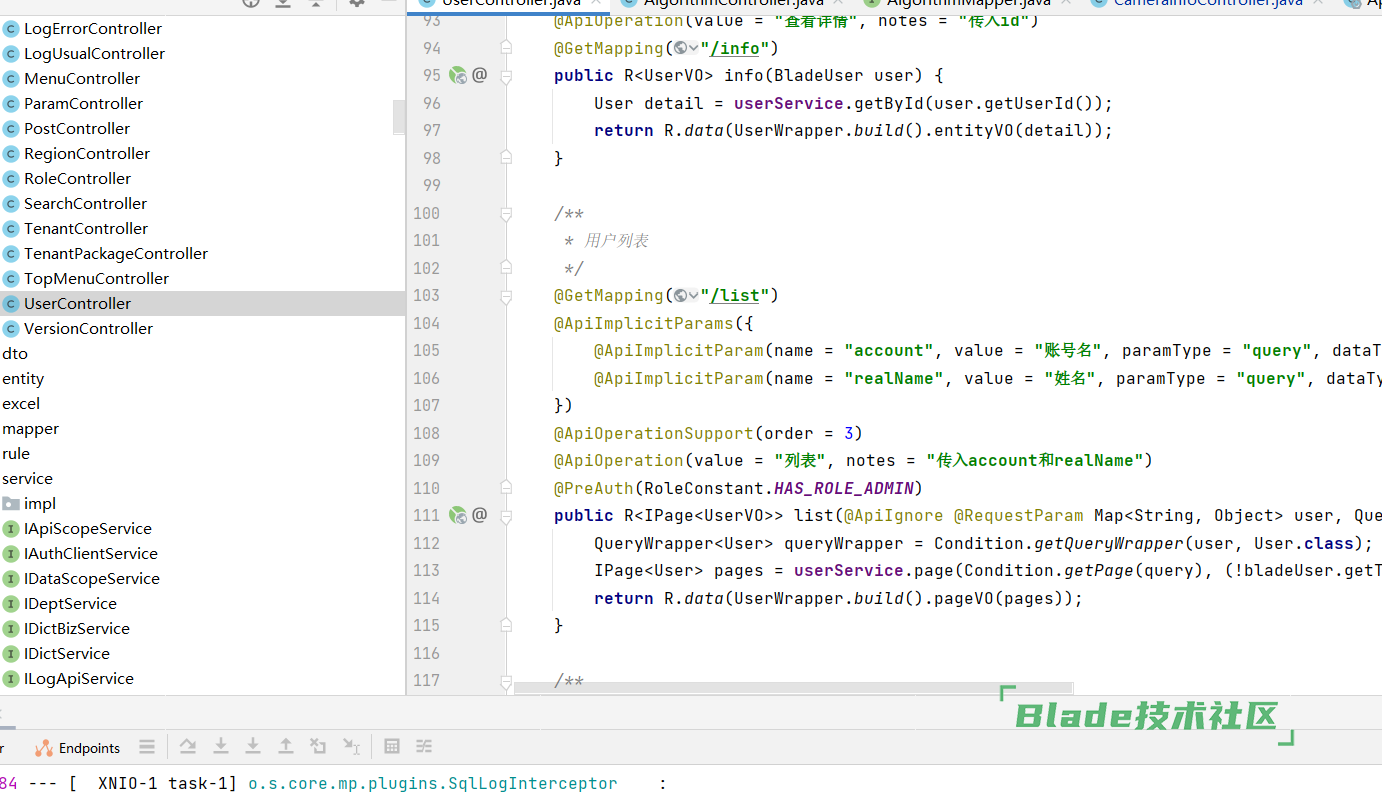Open URL actions dropdown next to "/info"

pos(693,48)
